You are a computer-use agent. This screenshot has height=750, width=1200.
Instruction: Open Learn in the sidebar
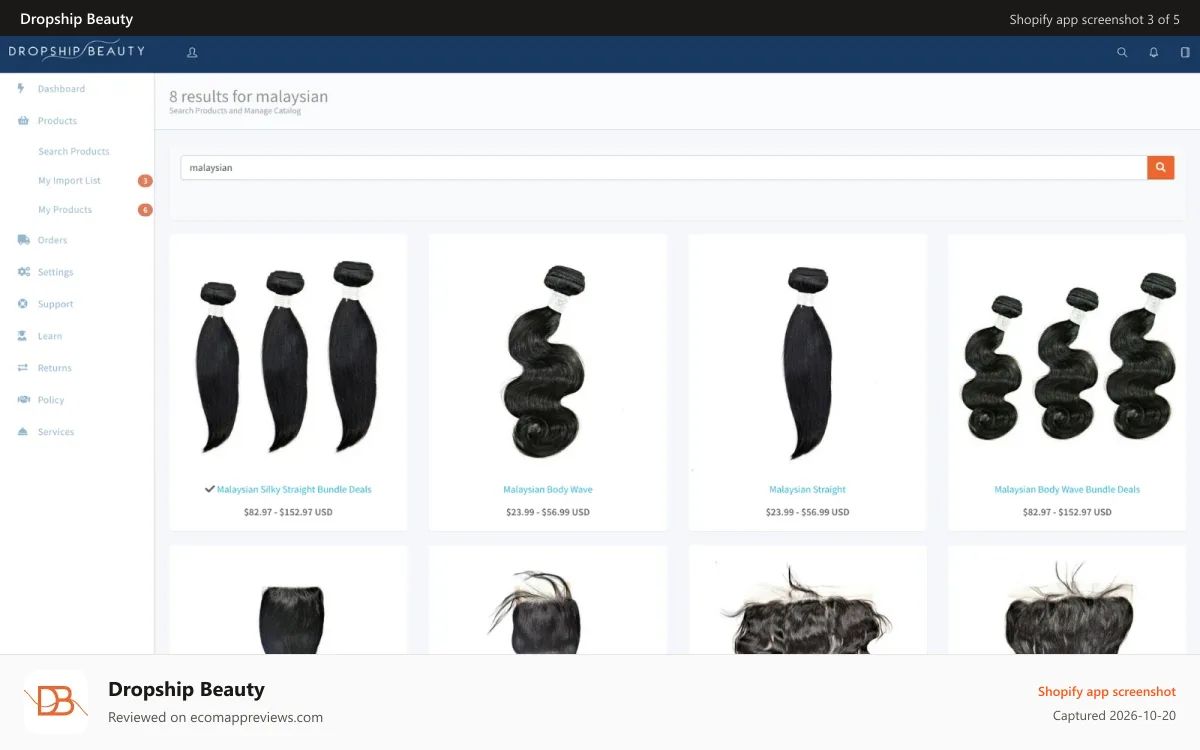(x=50, y=336)
